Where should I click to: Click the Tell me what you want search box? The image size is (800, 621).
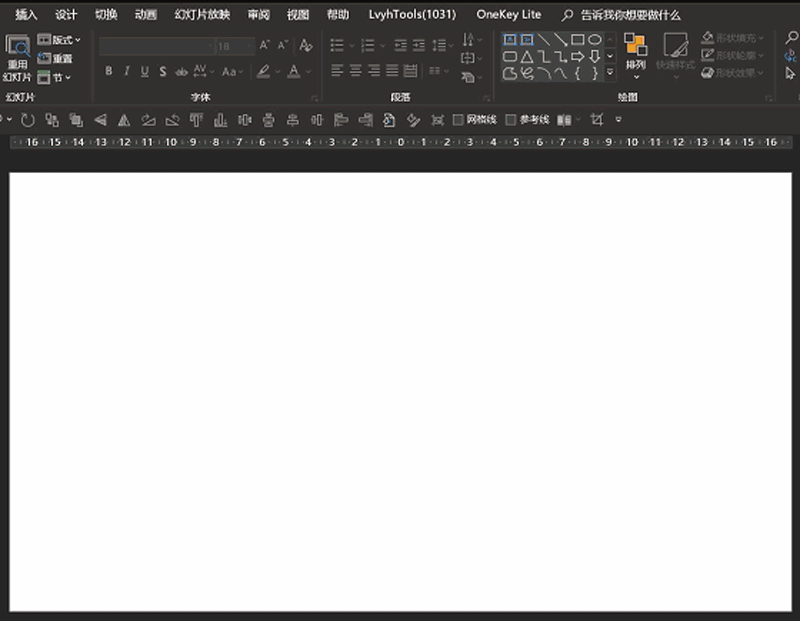click(621, 15)
